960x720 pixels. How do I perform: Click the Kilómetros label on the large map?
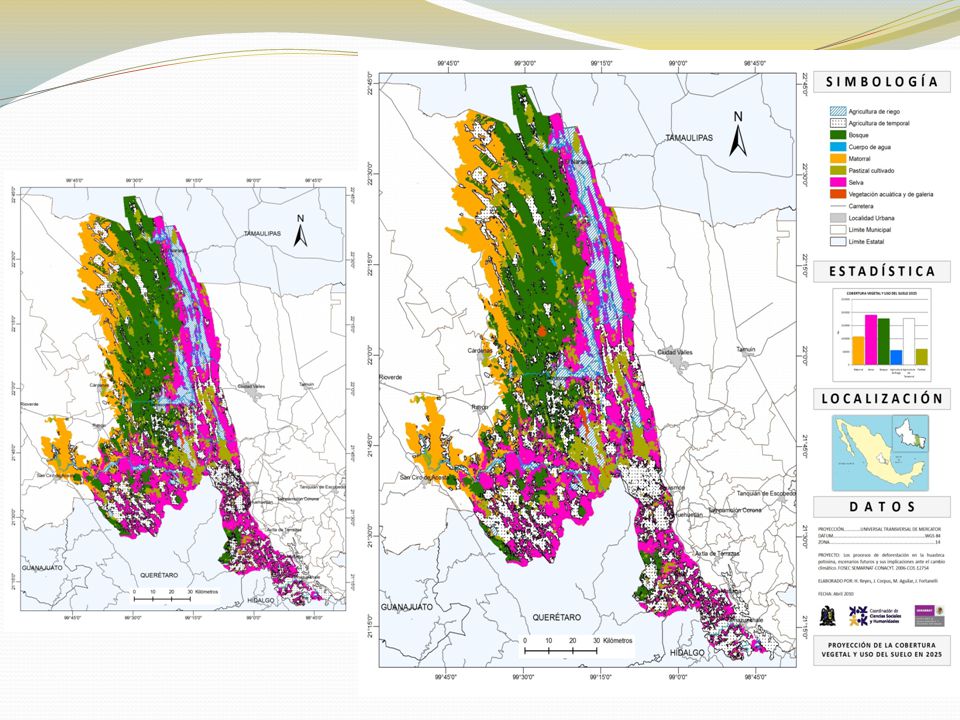click(617, 640)
